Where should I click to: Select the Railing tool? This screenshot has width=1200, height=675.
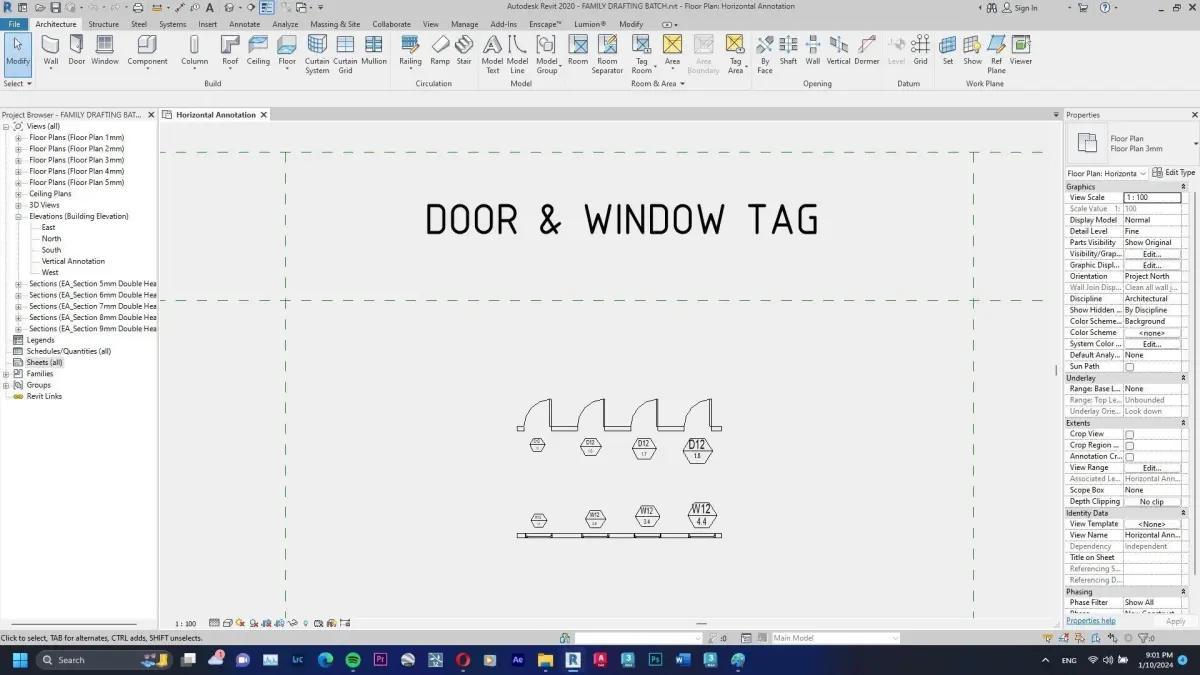(x=410, y=50)
